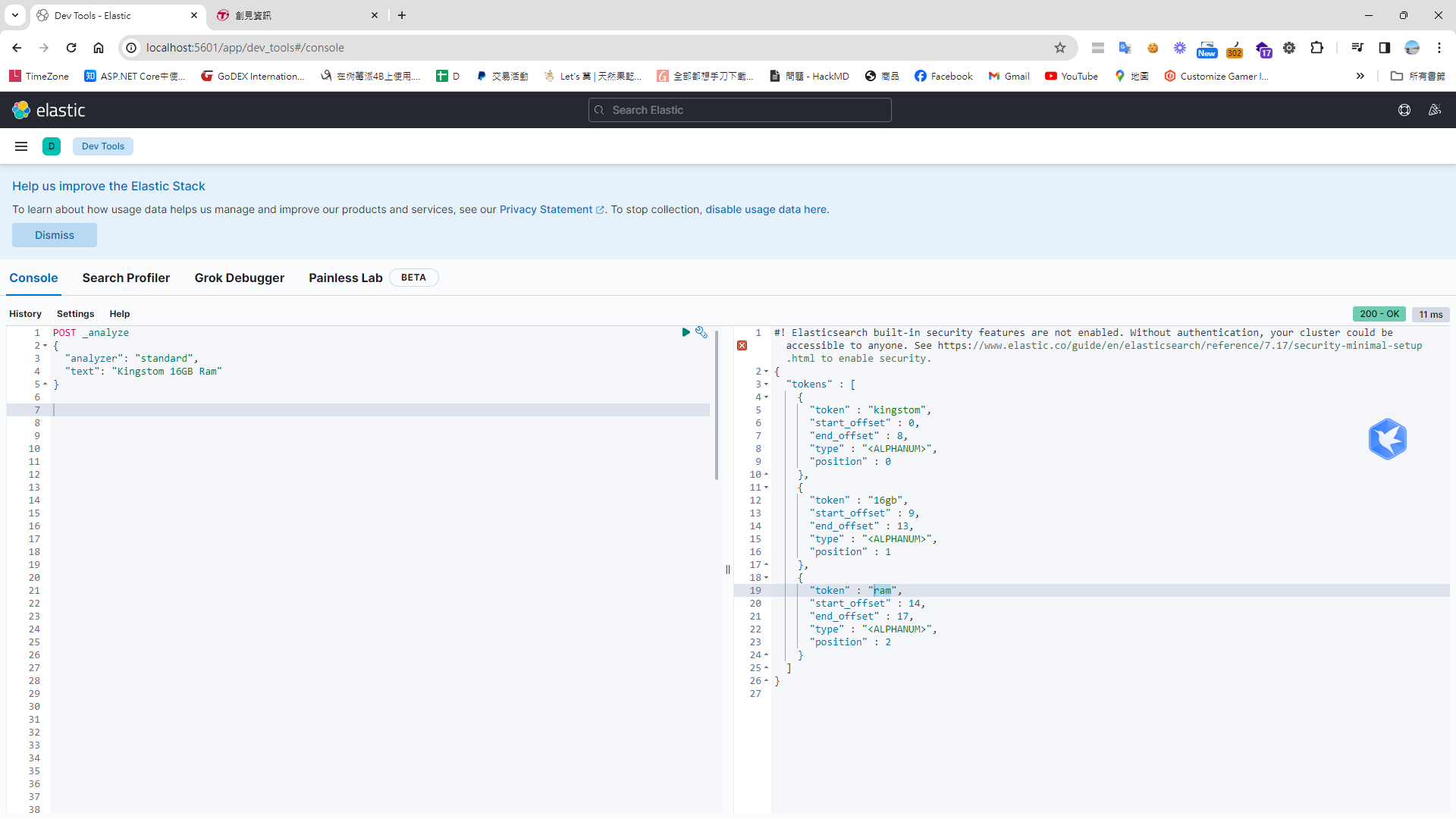The height and width of the screenshot is (819, 1456).
Task: Dismiss the usage data notice
Action: coord(55,235)
